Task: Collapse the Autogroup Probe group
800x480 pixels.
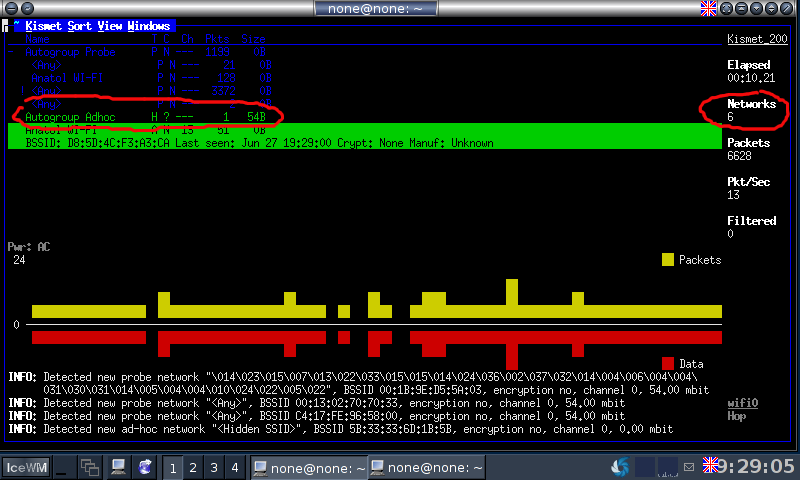Action: coord(11,52)
